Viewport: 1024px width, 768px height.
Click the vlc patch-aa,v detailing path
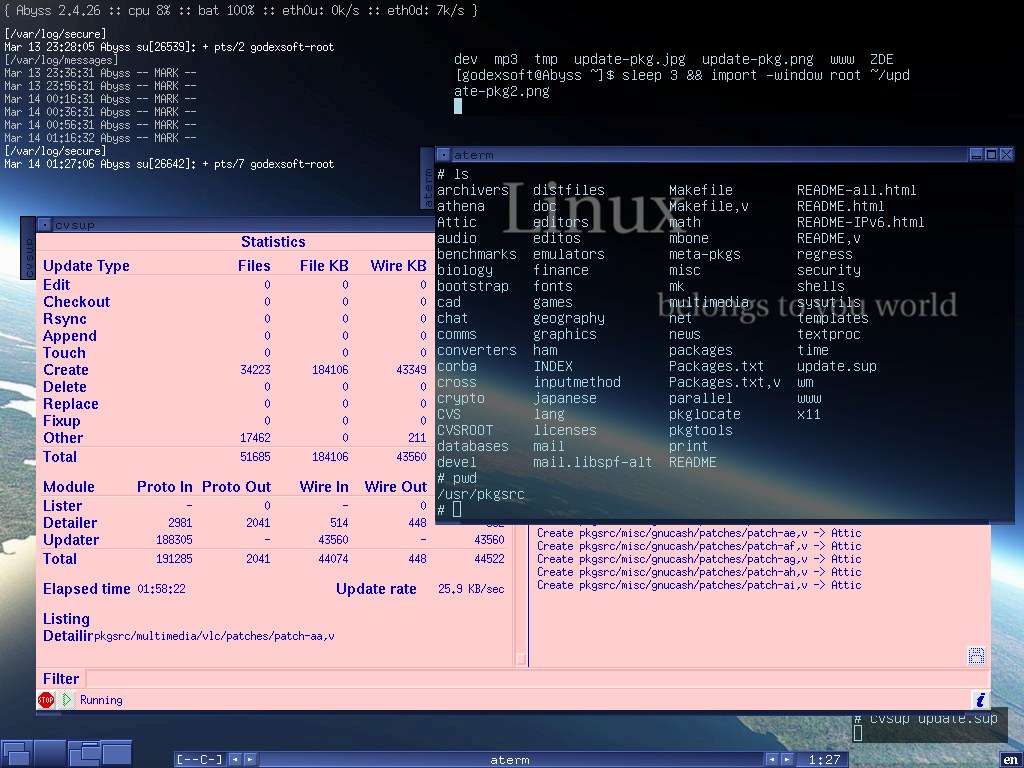pyautogui.click(x=214, y=636)
